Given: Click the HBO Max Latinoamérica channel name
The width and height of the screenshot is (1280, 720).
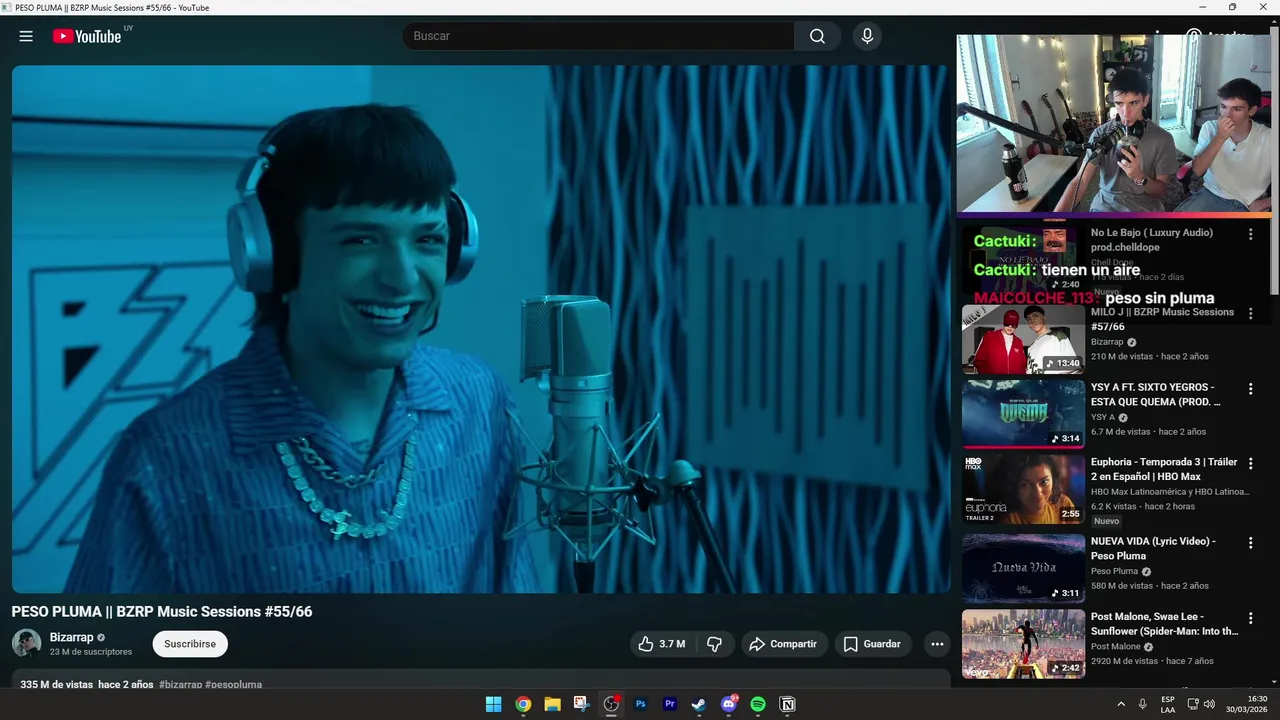Looking at the screenshot, I should tap(1170, 492).
